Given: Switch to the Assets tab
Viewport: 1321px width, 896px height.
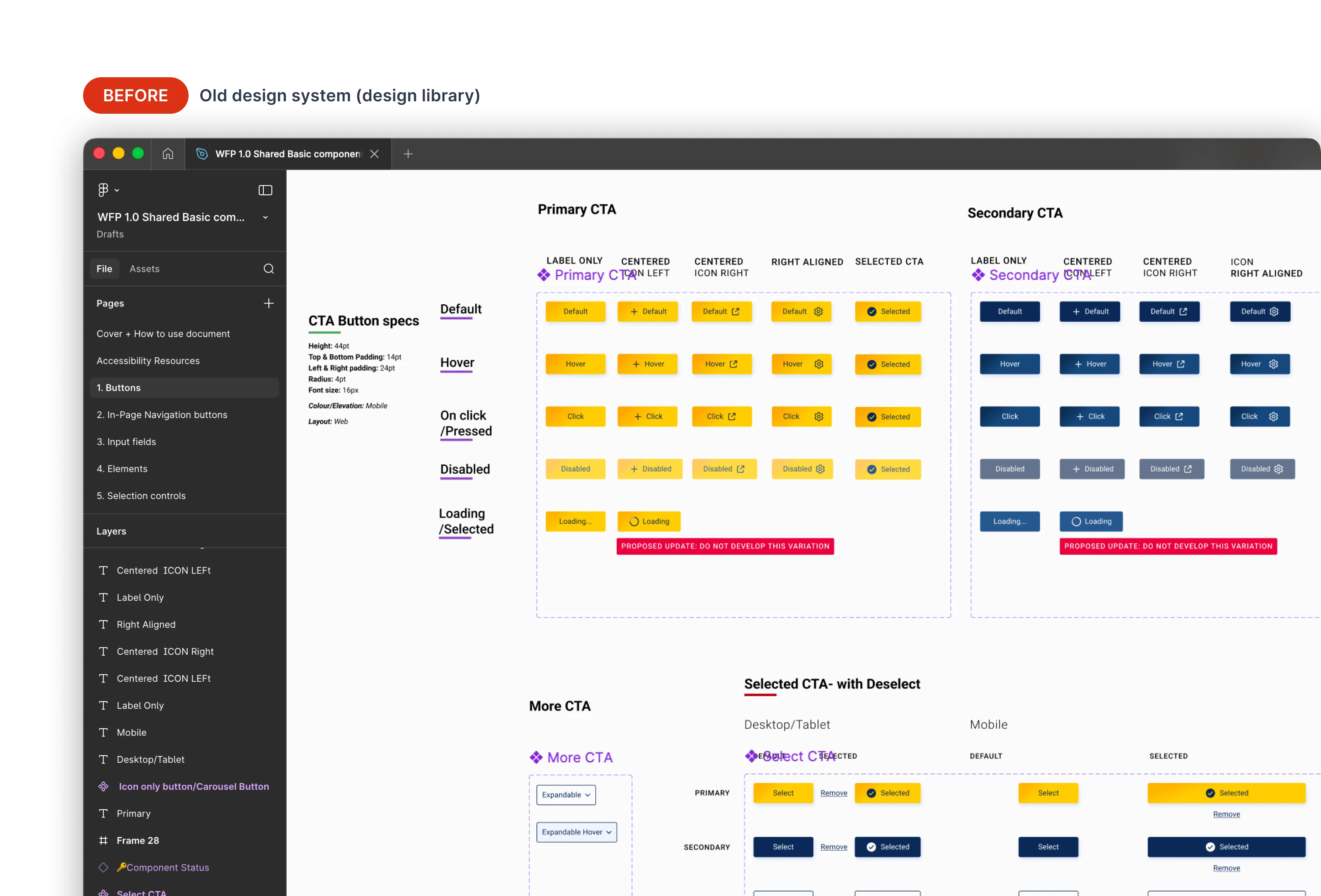Looking at the screenshot, I should pos(145,268).
